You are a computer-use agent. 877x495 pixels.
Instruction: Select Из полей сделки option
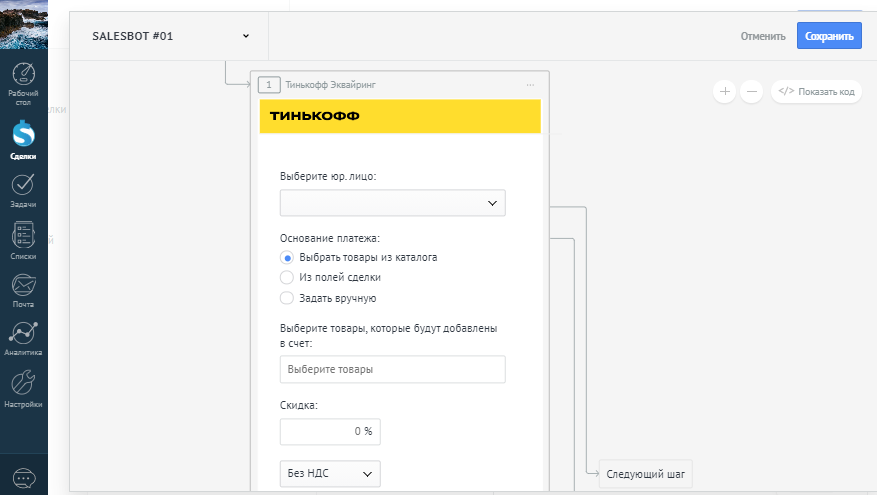coord(331,277)
